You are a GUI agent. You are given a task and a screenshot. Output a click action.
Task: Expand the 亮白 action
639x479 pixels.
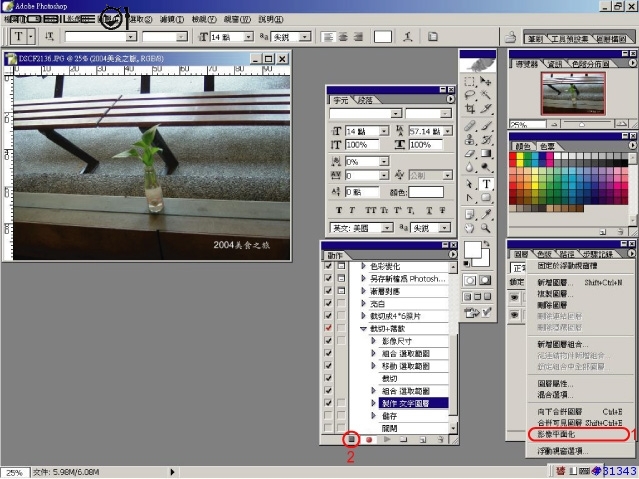pos(363,303)
